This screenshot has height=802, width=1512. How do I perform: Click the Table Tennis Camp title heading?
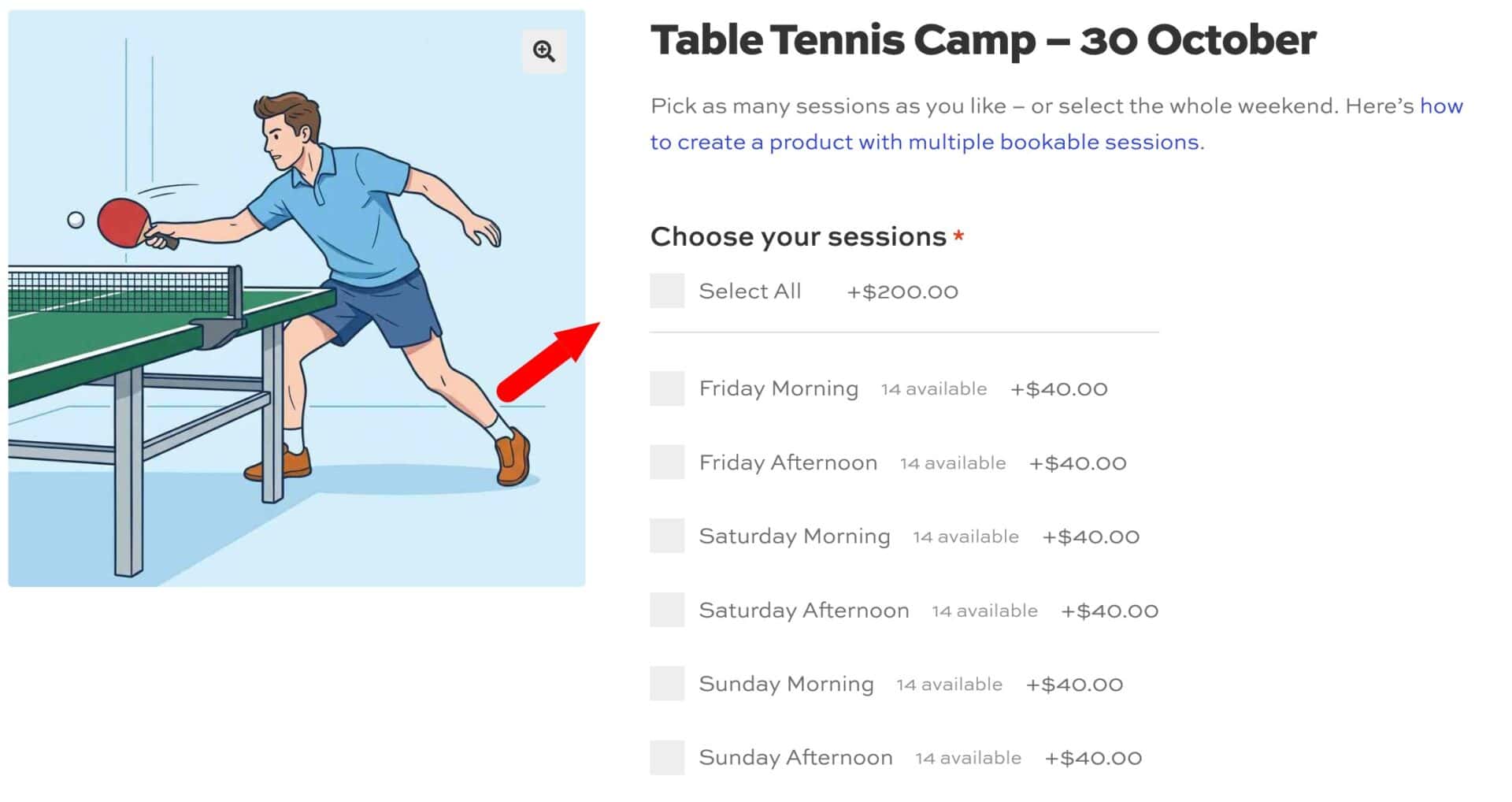pos(983,40)
